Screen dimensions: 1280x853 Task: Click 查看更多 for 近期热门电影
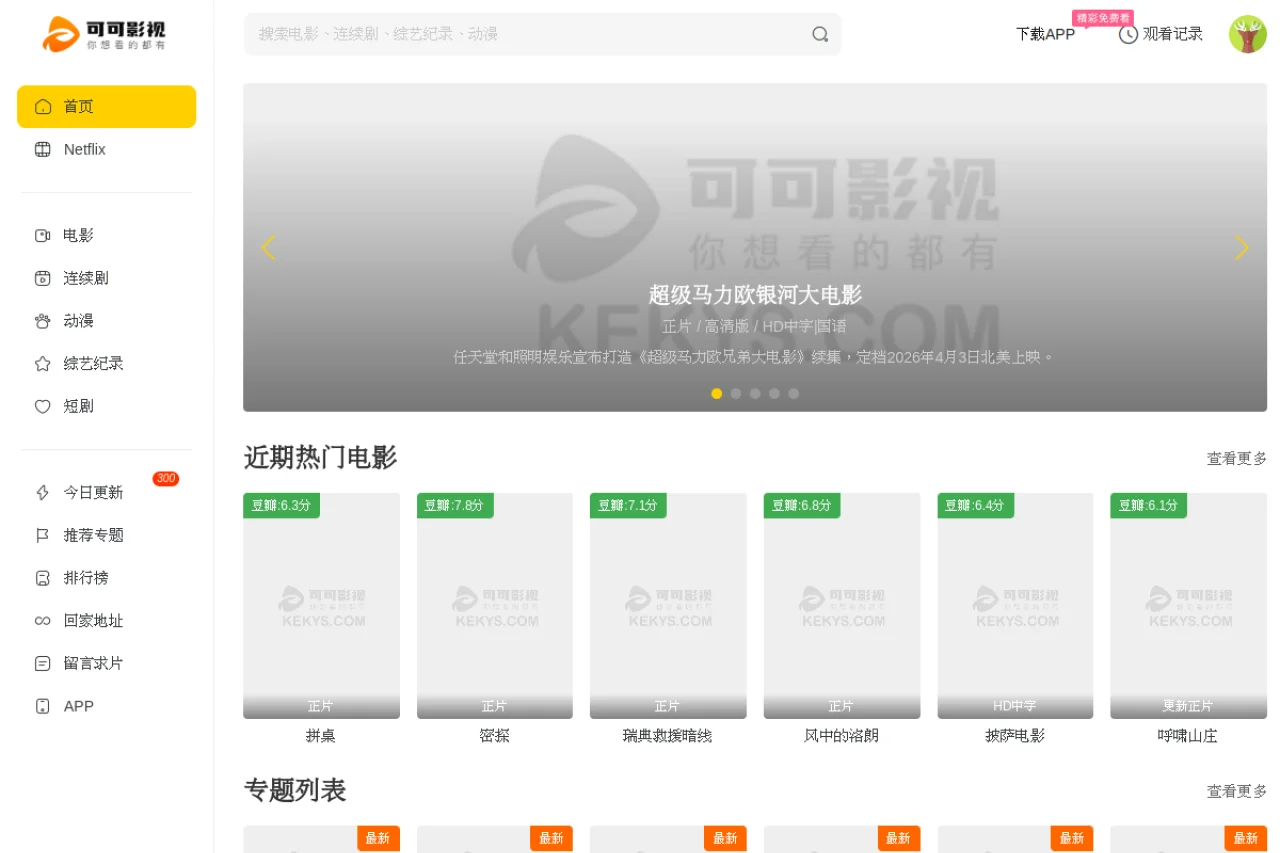click(1236, 459)
